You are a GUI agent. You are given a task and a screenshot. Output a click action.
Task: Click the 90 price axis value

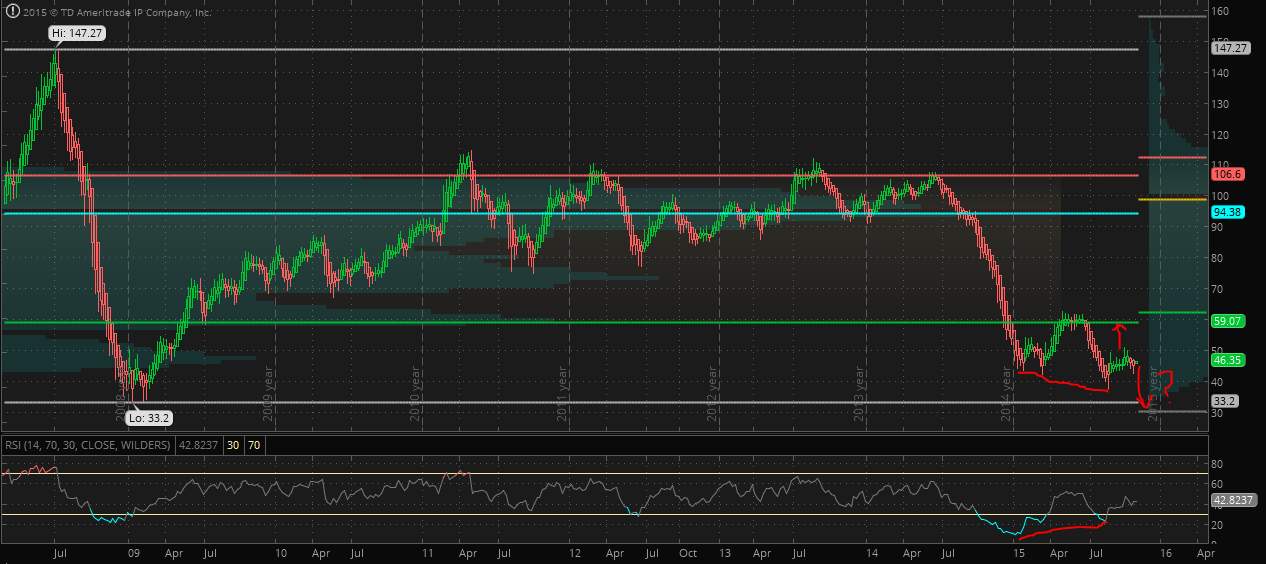click(x=1217, y=227)
